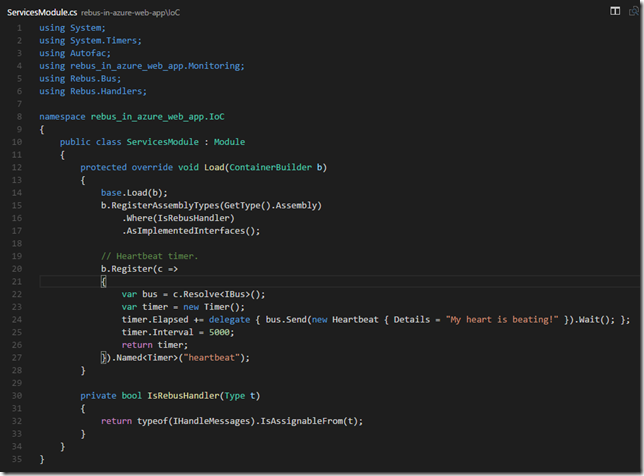Click class name 'ServicesModule' on line 10

click(x=163, y=142)
